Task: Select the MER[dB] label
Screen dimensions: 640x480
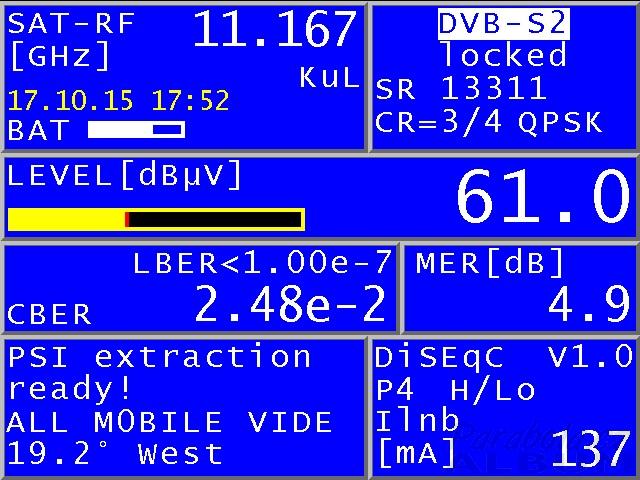Action: pos(489,263)
